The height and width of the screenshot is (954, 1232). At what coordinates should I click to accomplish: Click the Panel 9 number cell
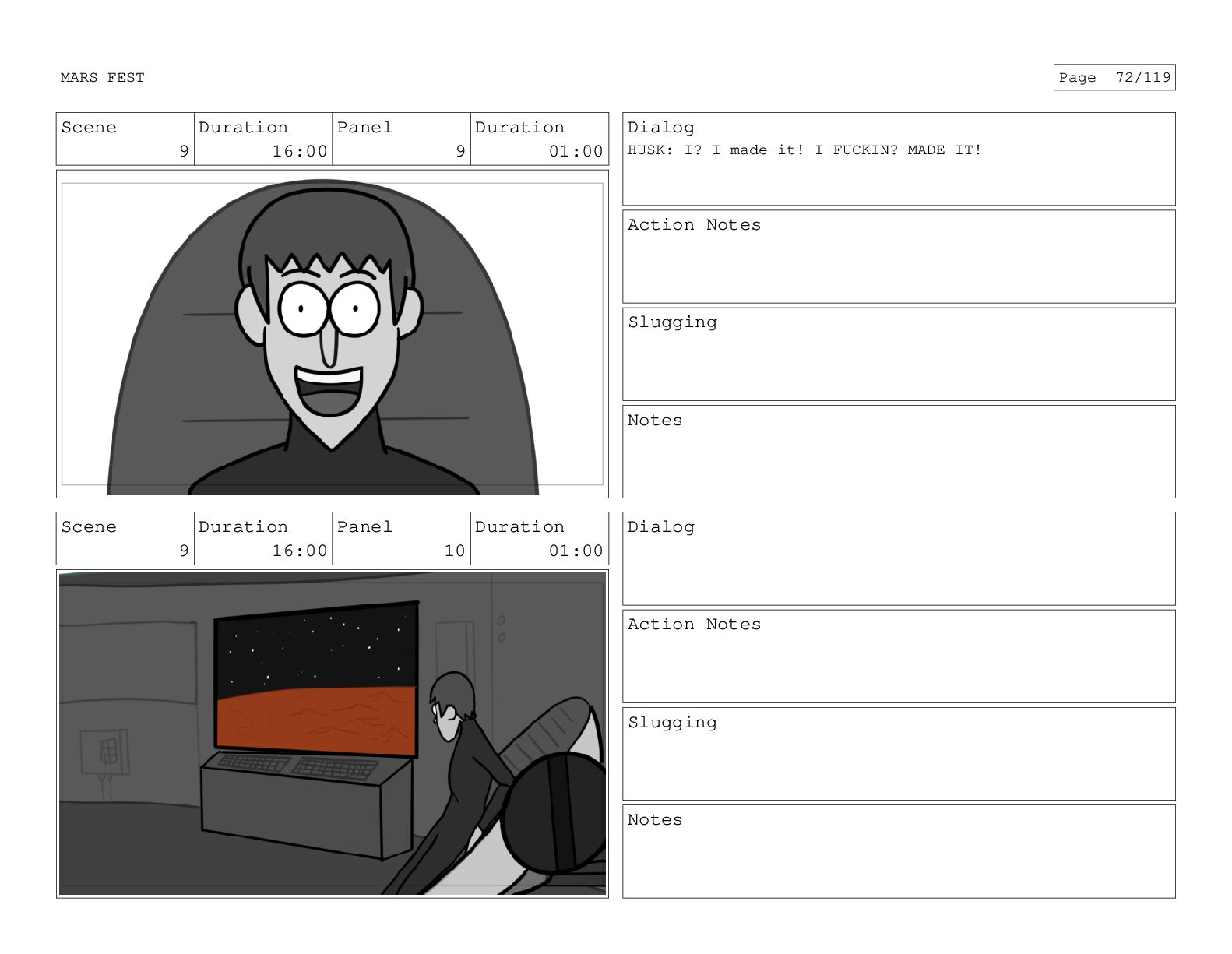402,139
